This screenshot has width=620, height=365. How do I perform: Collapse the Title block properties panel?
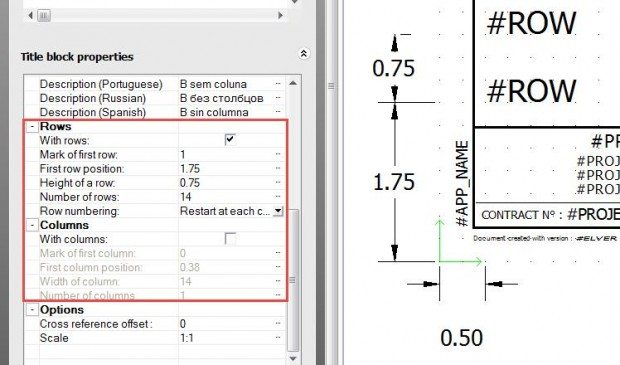(x=304, y=54)
